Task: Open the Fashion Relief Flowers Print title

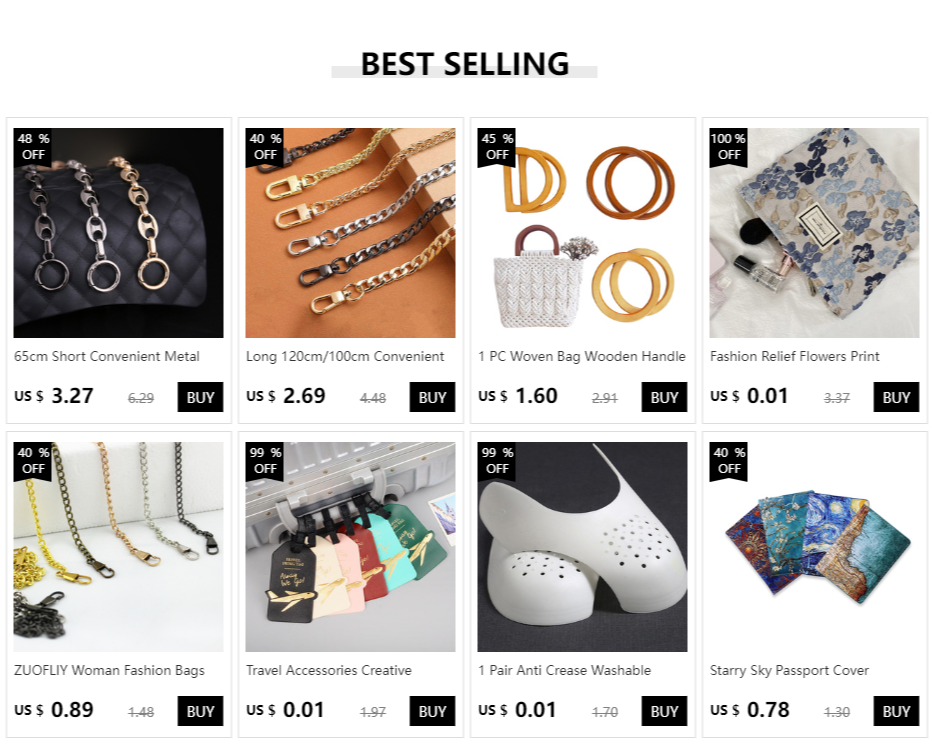Action: (795, 357)
